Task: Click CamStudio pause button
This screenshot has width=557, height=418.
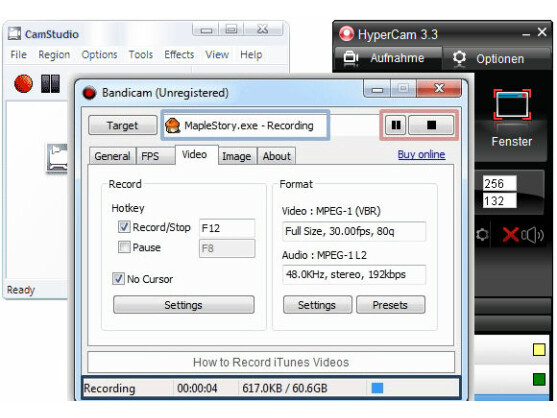Action: 50,83
